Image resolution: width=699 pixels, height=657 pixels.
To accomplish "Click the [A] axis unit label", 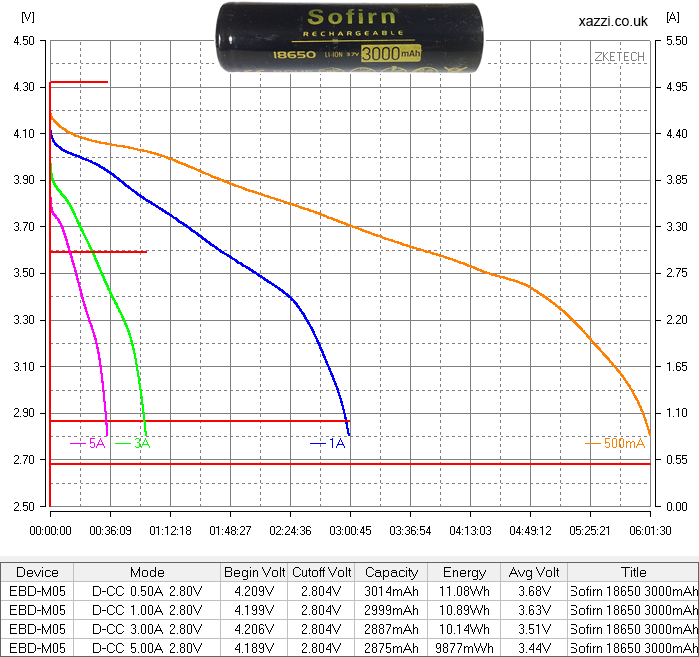I will pos(673,17).
